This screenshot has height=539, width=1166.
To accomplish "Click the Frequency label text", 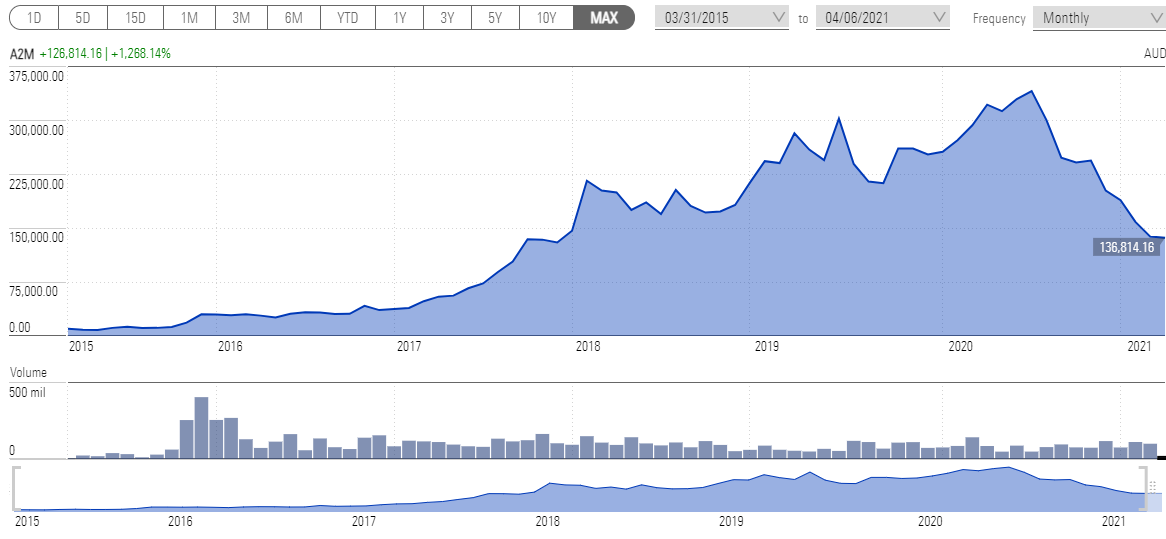I will click(x=999, y=19).
